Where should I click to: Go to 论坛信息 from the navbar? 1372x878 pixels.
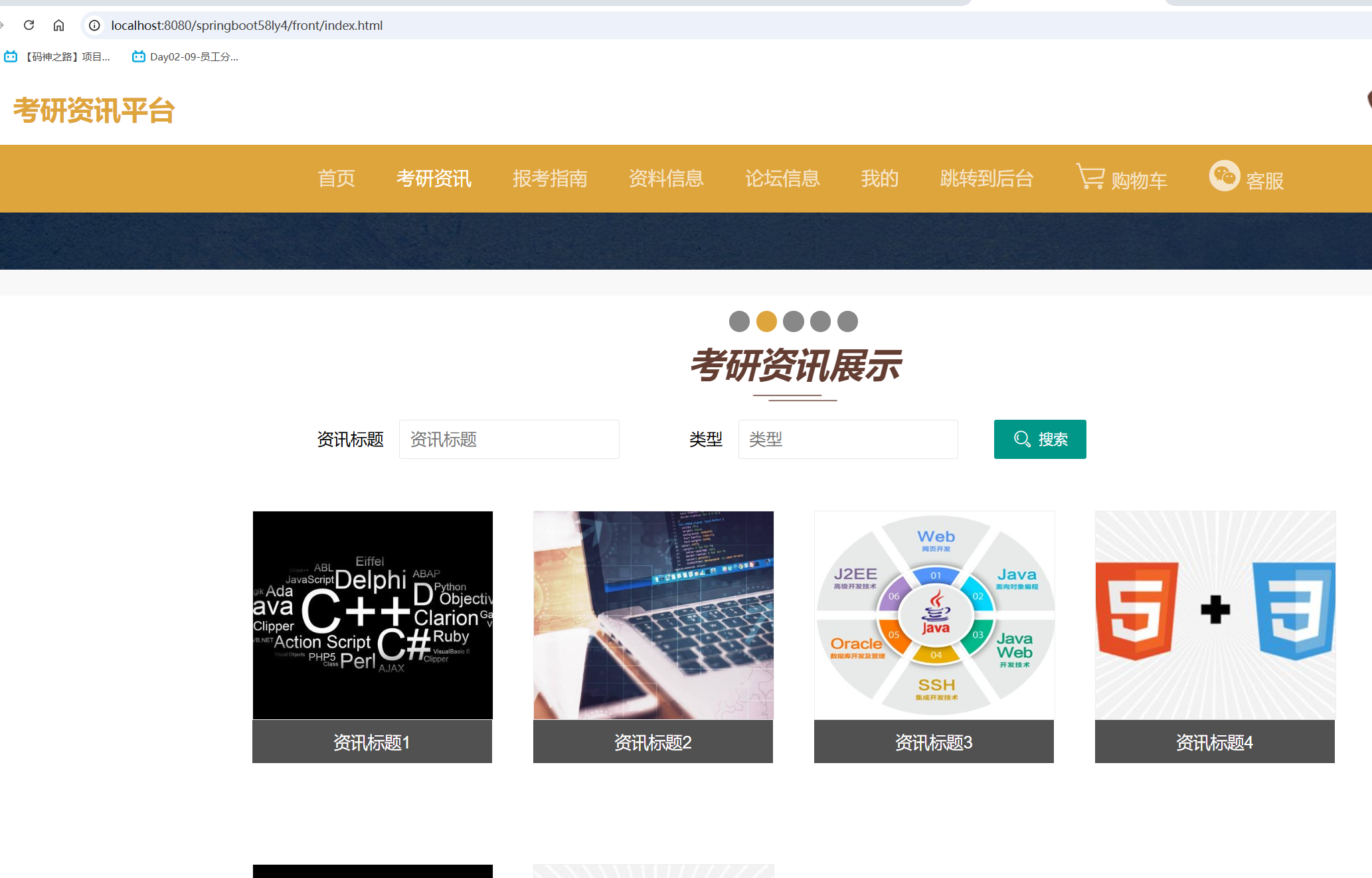click(782, 179)
